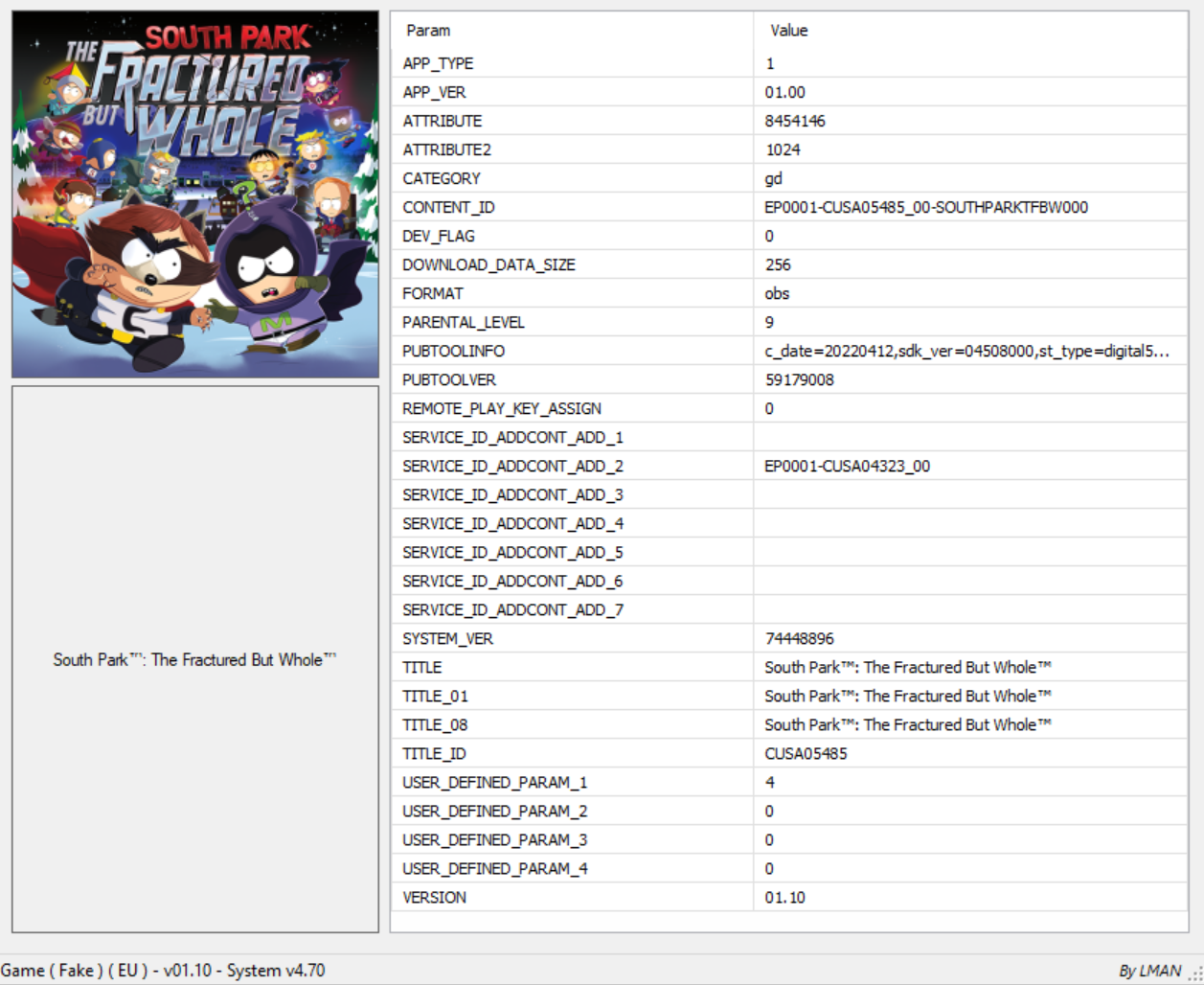Select the USER_DEFINED_PARAM_2 parameter cell
Screen dimensions: 1204x985
572,811
